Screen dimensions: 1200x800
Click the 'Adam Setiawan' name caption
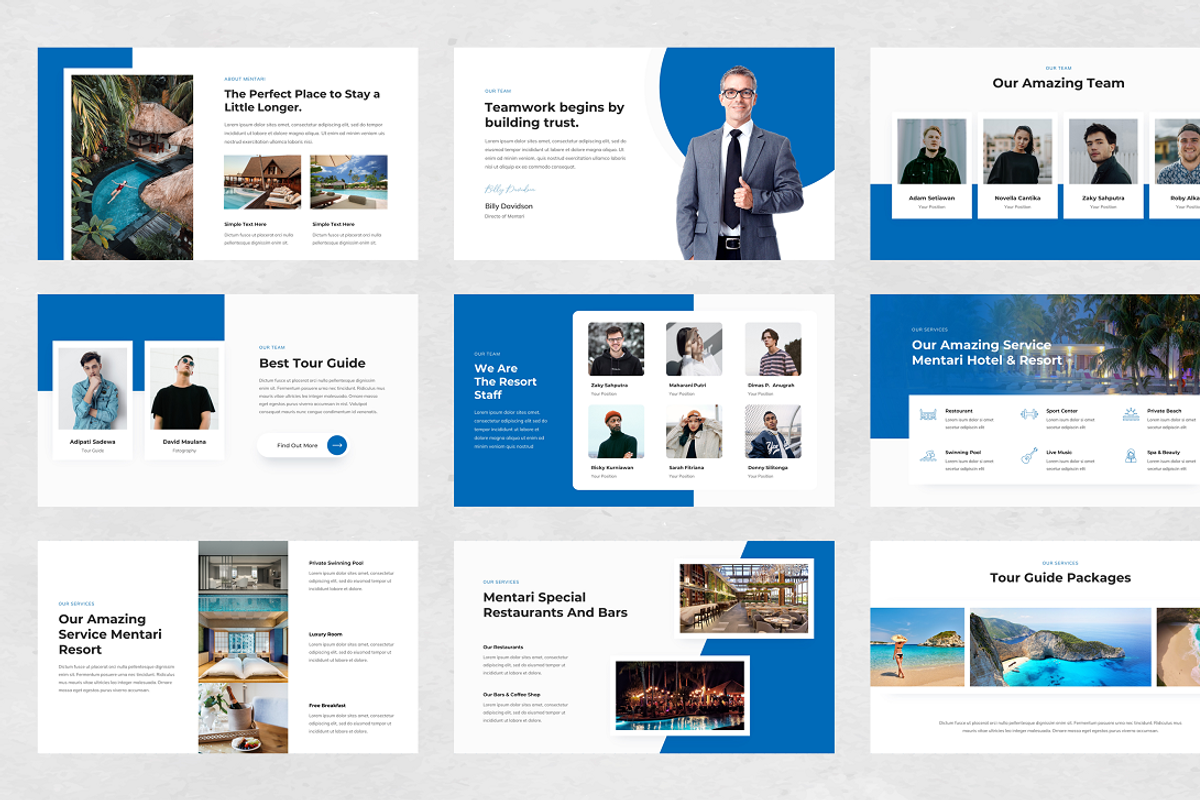click(x=932, y=198)
